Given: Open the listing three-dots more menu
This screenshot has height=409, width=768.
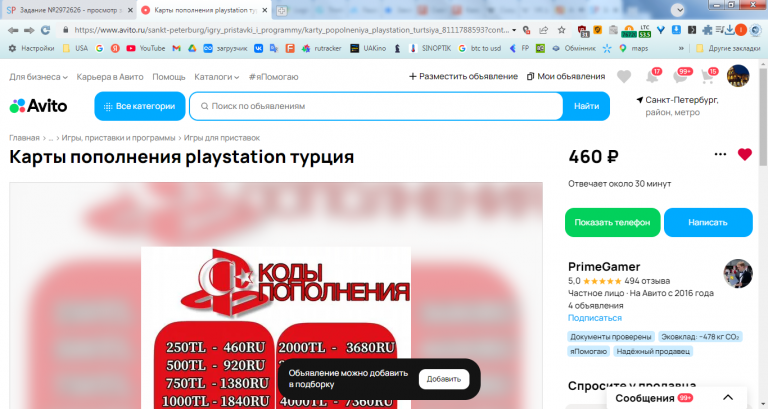Looking at the screenshot, I should click(720, 154).
